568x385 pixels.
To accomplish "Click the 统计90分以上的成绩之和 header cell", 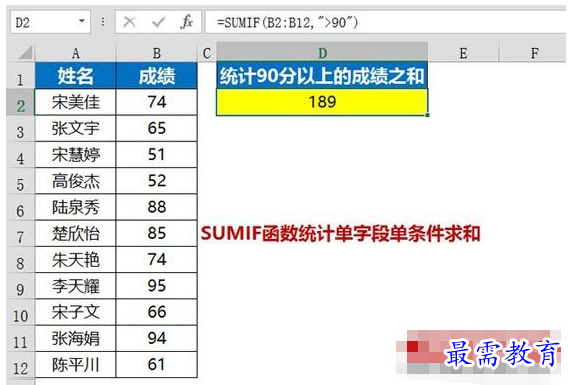I will tap(322, 76).
